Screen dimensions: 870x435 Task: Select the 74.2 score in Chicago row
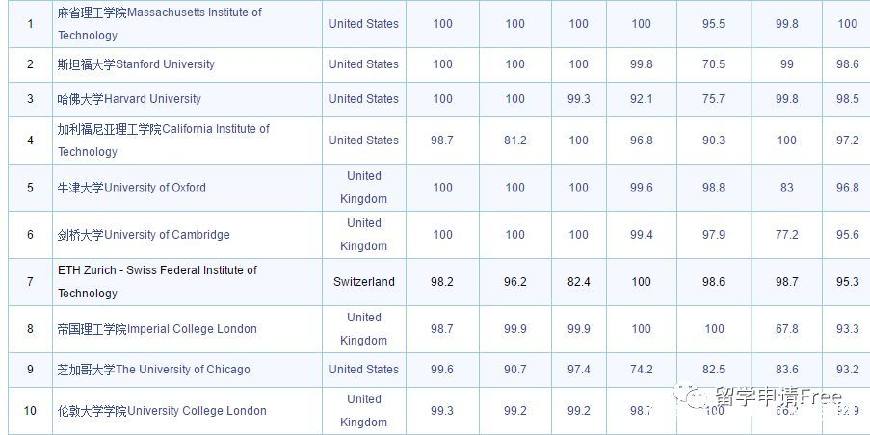pos(641,370)
